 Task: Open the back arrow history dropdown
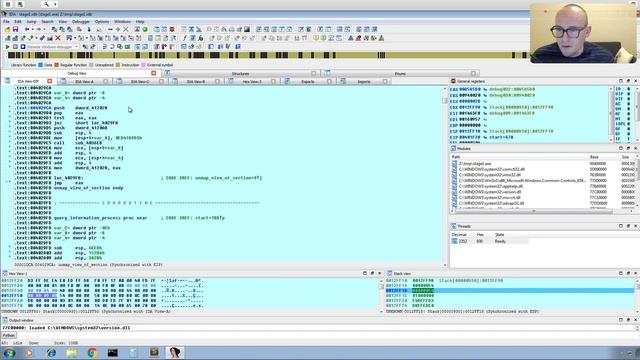32,29
